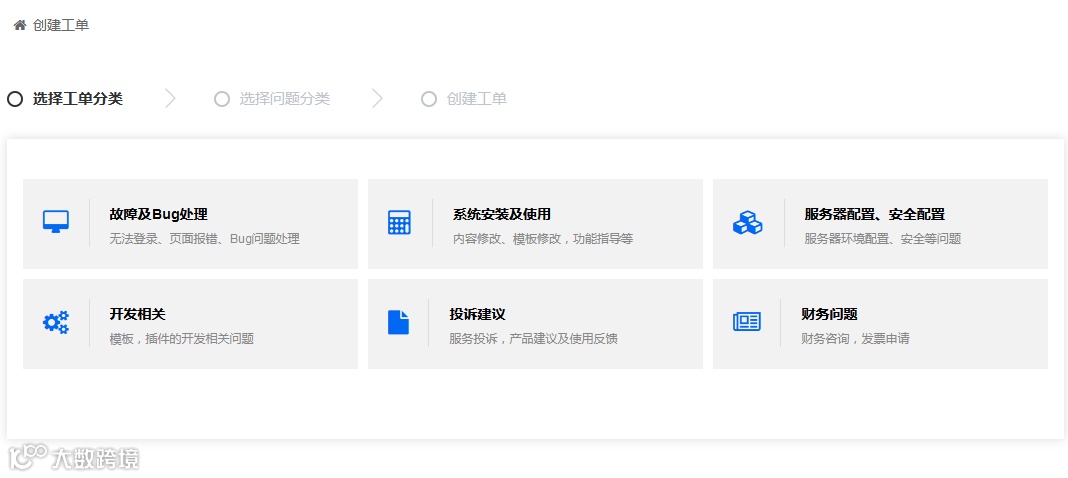Screen dimensions: 1068x478
Task: Click text 服务器环境配置、安全等问题
Action: point(883,239)
